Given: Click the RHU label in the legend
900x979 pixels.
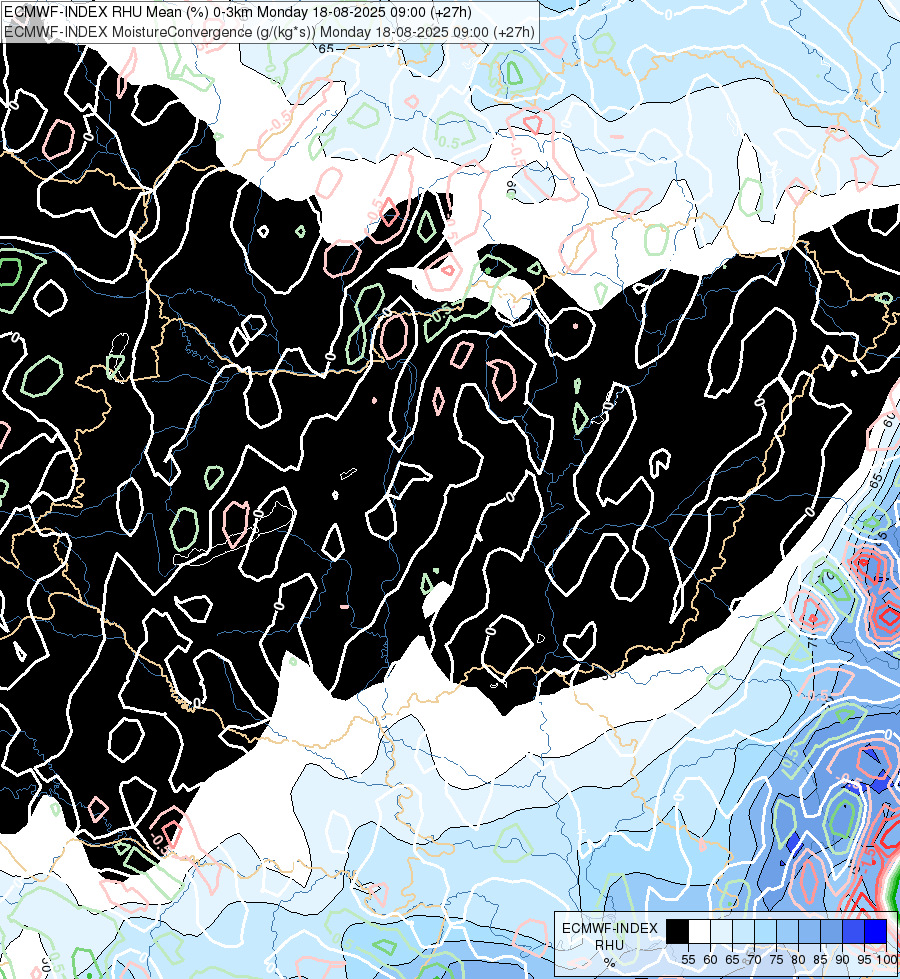Looking at the screenshot, I should (610, 945).
